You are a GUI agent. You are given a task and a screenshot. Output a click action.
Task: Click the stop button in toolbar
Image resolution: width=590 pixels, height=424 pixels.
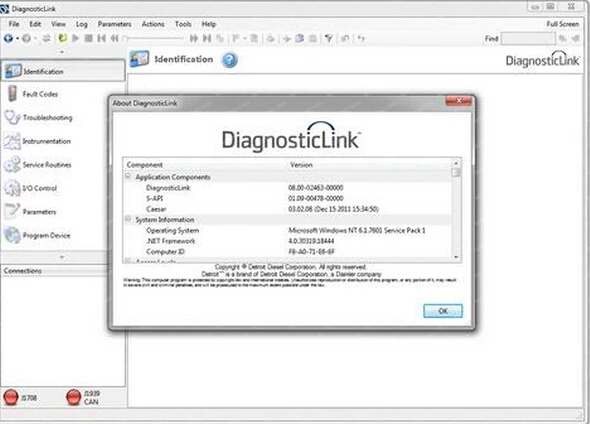pyautogui.click(x=88, y=38)
